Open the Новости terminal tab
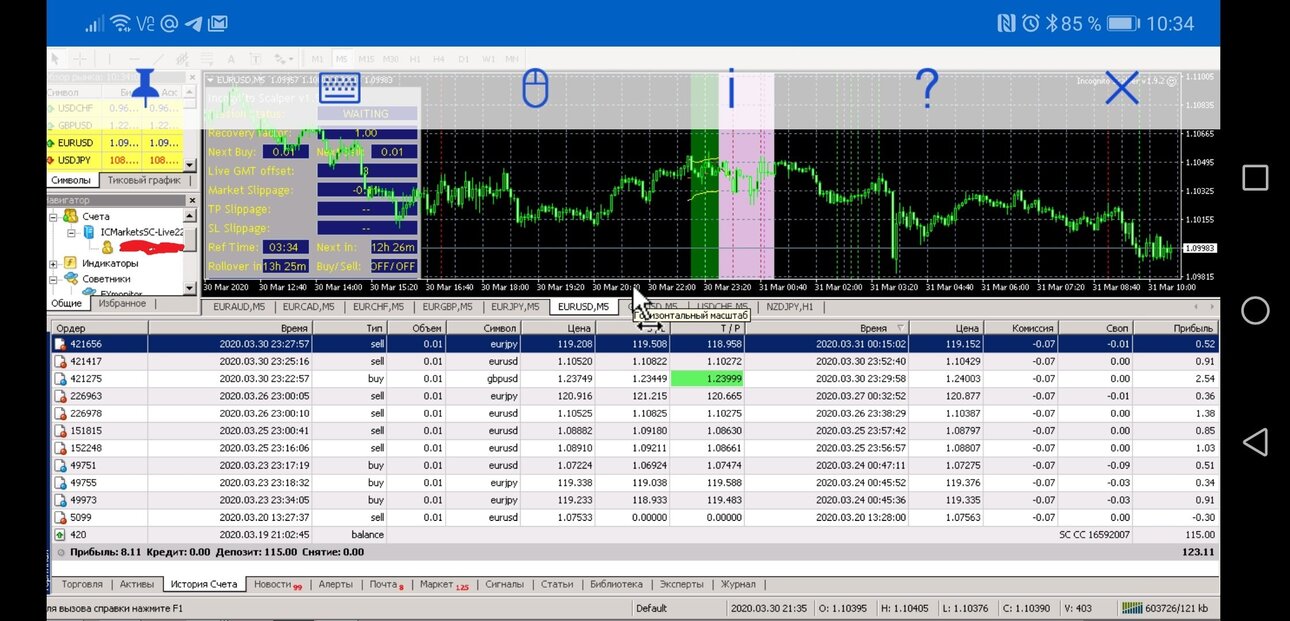The width and height of the screenshot is (1290, 621). pyautogui.click(x=276, y=584)
